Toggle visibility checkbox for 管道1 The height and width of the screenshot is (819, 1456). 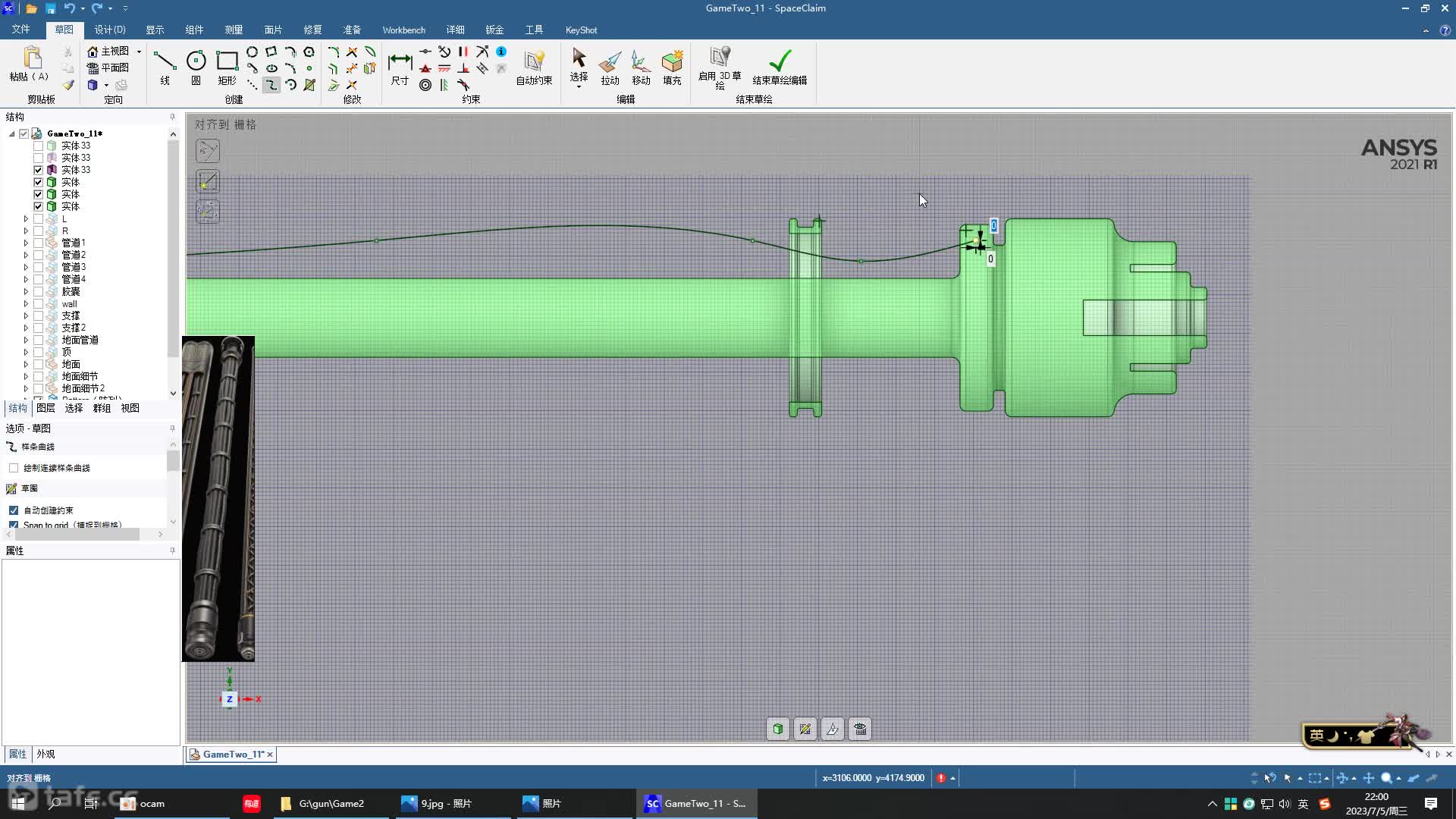[x=38, y=243]
